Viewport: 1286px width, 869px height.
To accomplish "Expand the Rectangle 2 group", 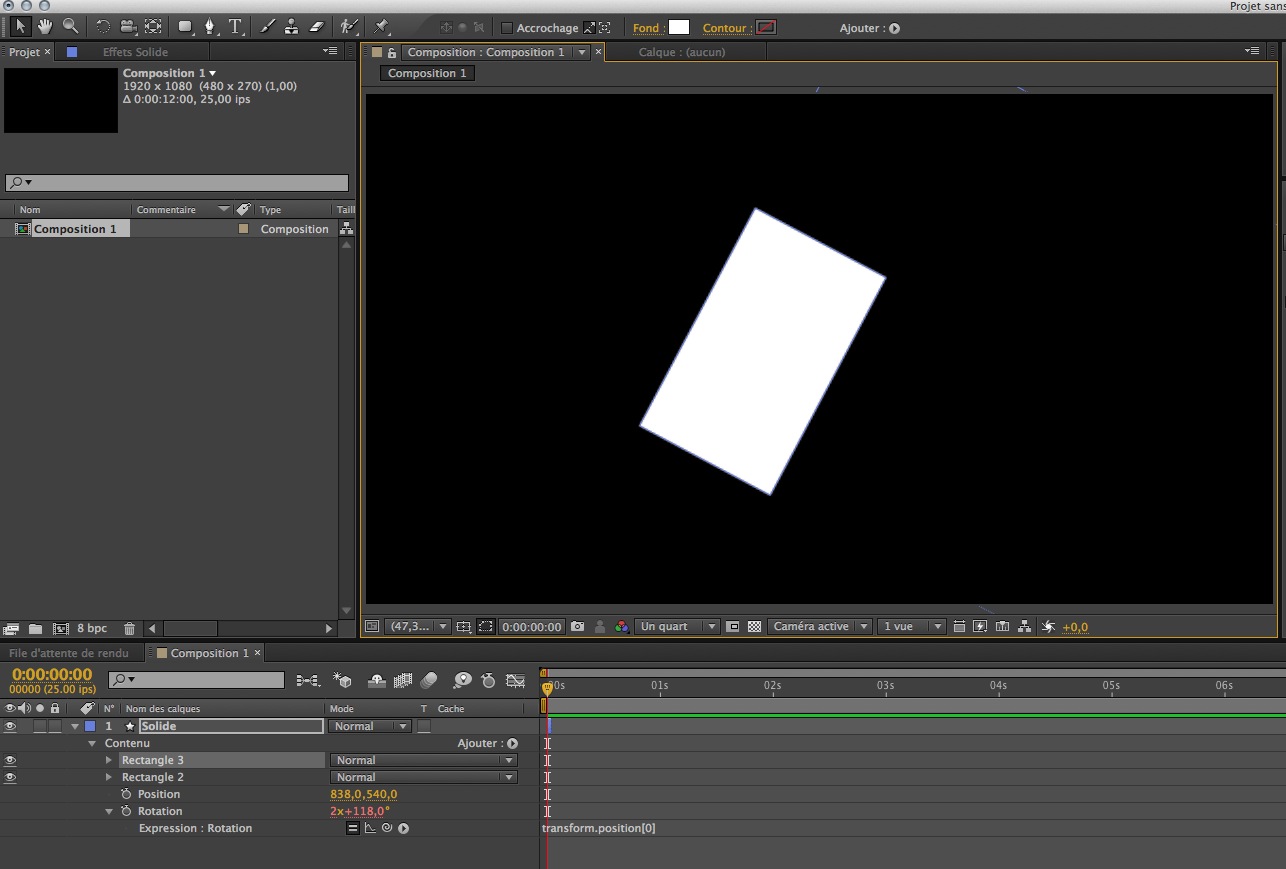I will 109,777.
